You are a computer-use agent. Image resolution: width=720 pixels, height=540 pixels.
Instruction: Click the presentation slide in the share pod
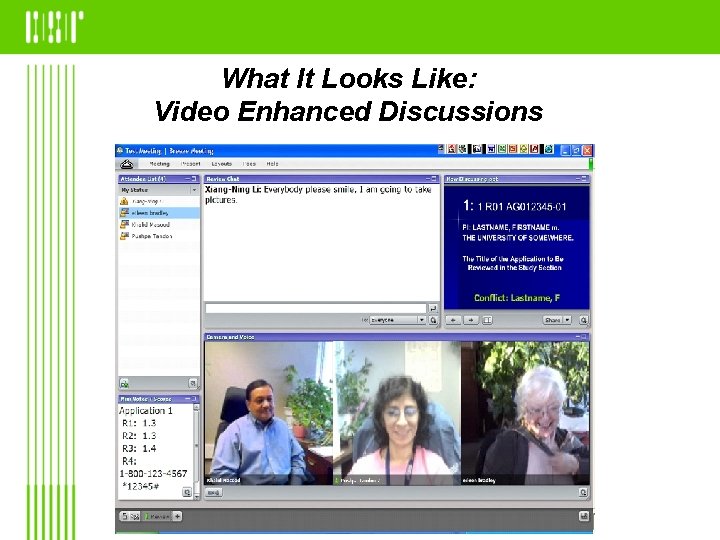517,248
